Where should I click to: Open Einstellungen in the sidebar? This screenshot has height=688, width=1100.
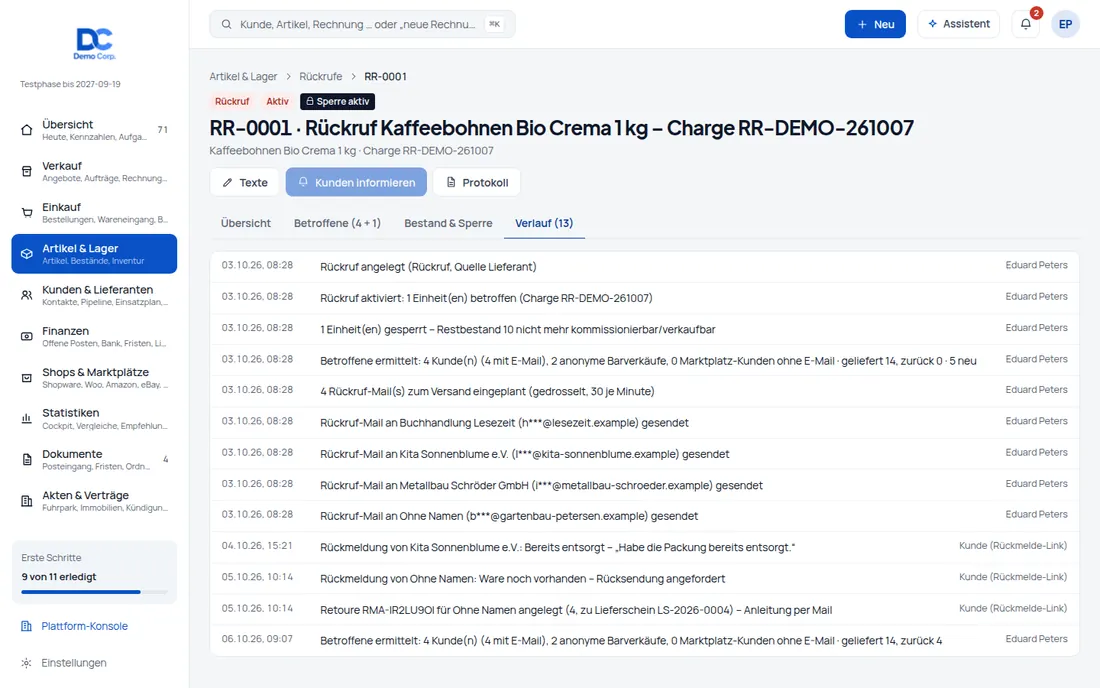pyautogui.click(x=94, y=663)
